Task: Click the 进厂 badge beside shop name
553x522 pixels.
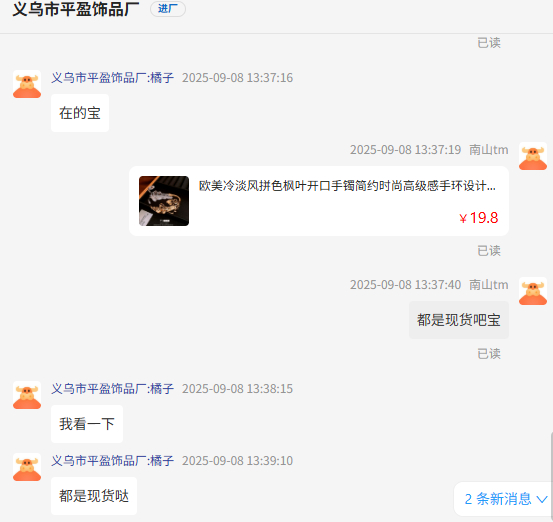Action: pyautogui.click(x=168, y=9)
